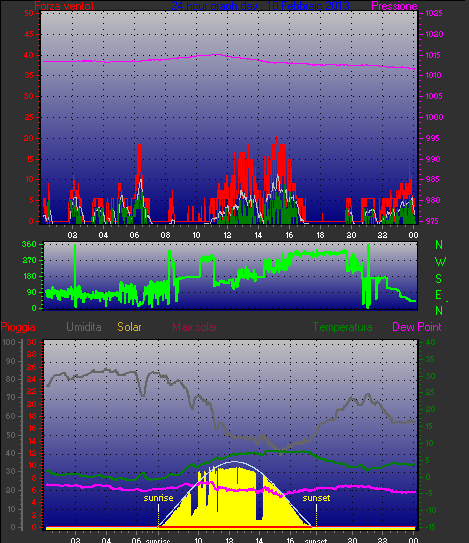Click the Temperatura legend label
This screenshot has width=469, height=543.
[343, 327]
